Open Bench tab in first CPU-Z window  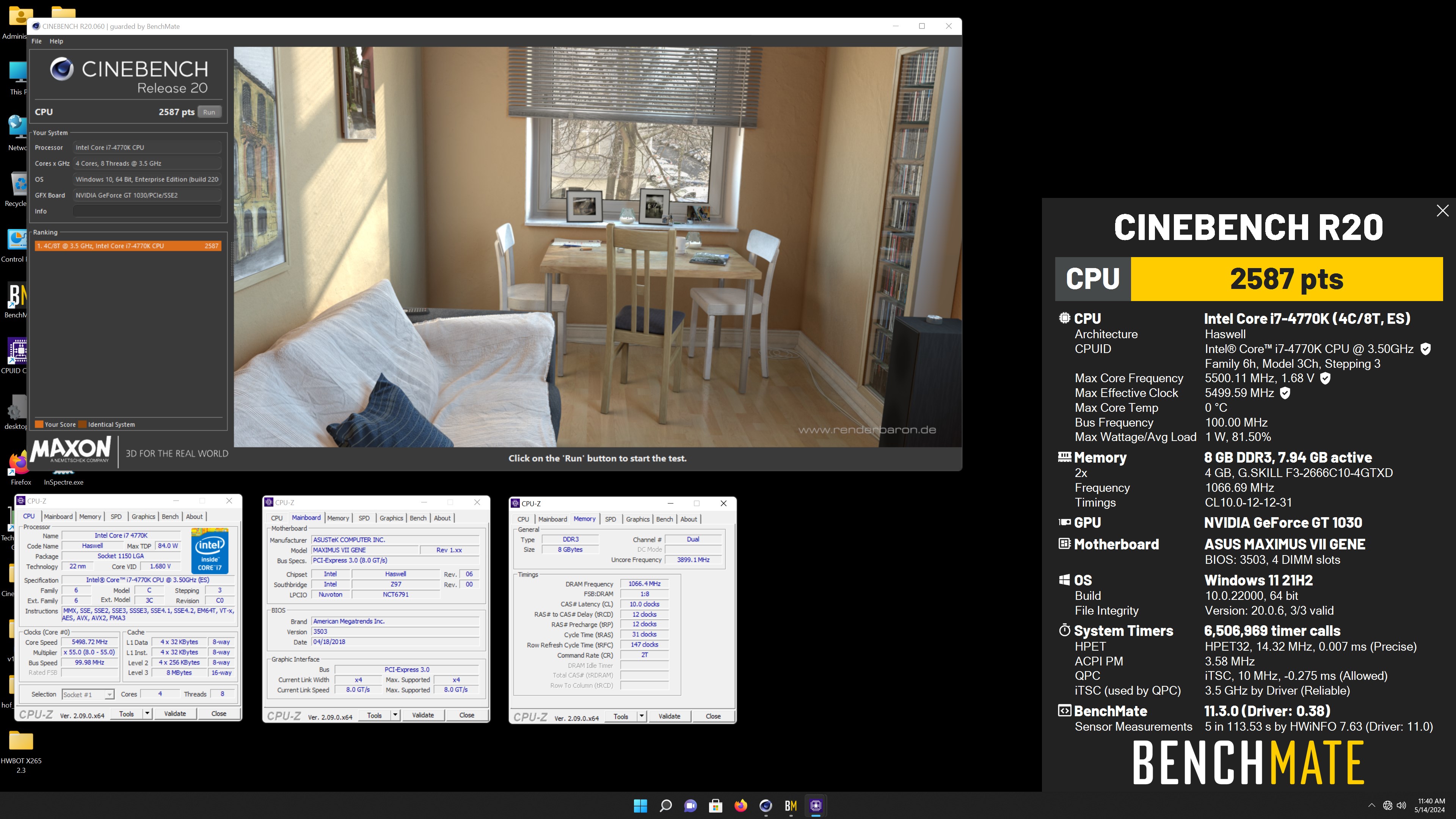tap(169, 516)
